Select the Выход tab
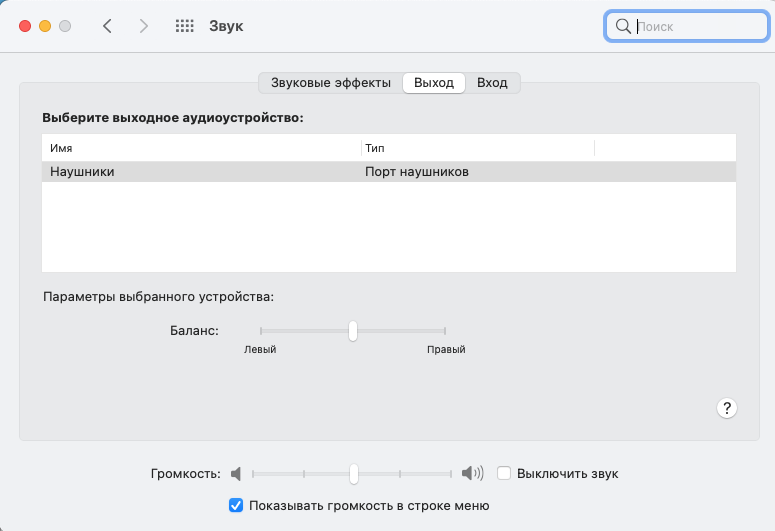The height and width of the screenshot is (531, 775). click(x=434, y=83)
